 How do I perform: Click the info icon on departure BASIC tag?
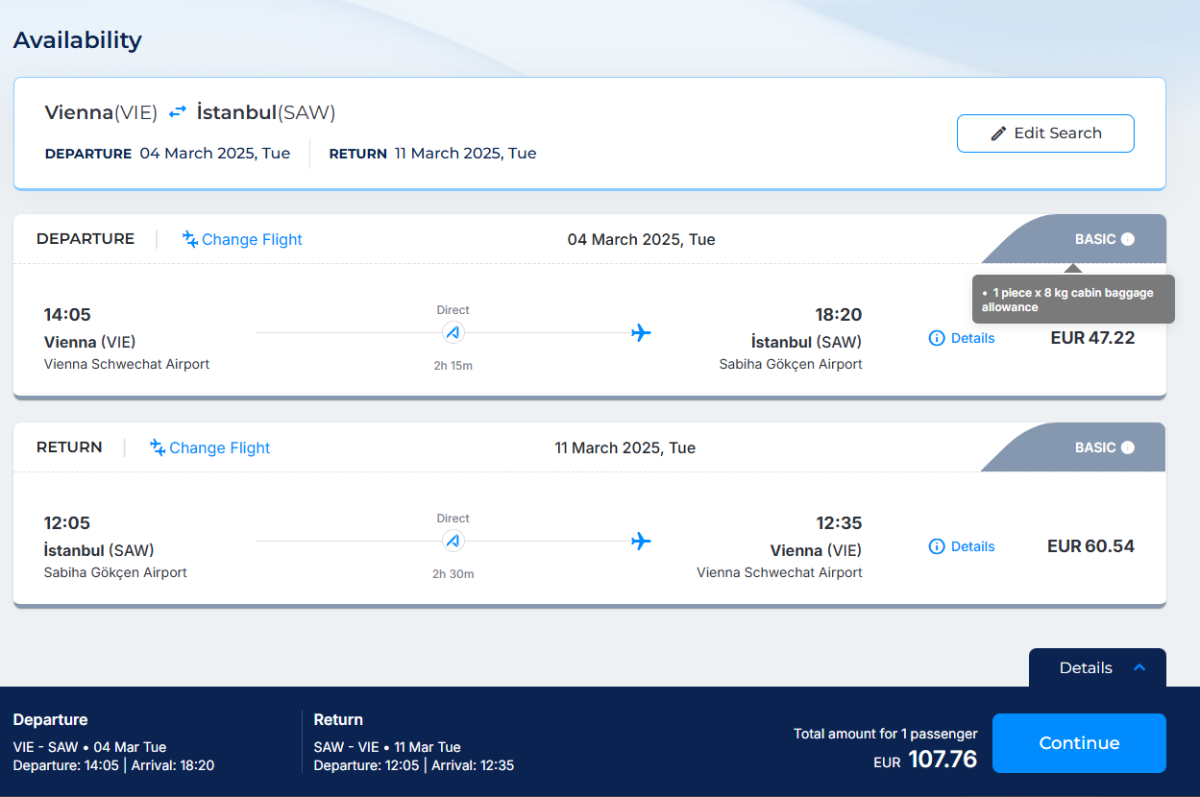[1128, 239]
